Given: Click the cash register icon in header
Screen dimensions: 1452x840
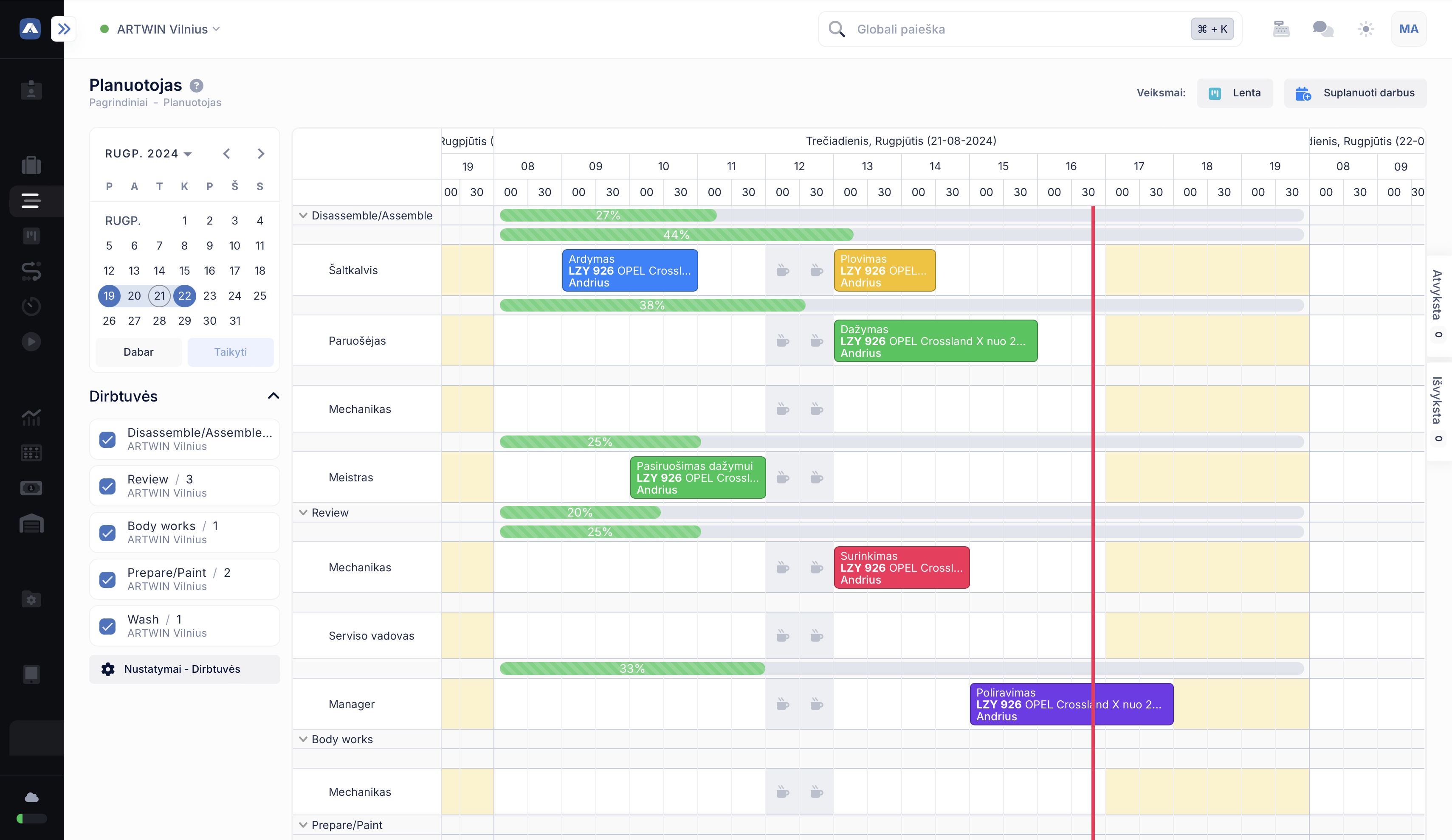Looking at the screenshot, I should (x=1281, y=29).
